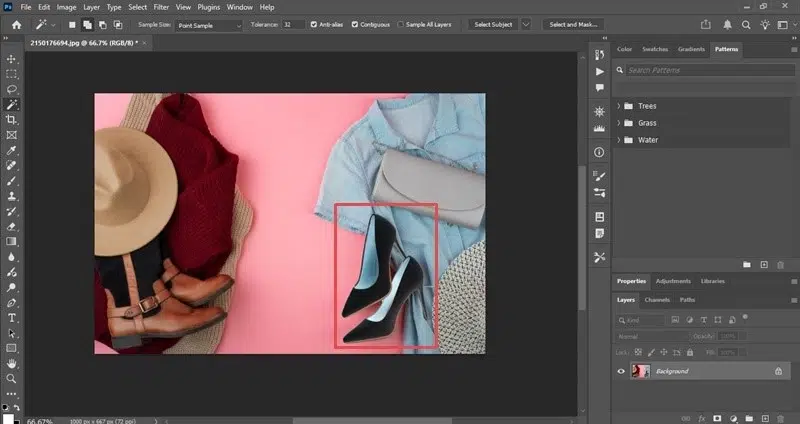Open the Magic Wand tool preset picker
The height and width of the screenshot is (424, 800).
click(x=53, y=25)
